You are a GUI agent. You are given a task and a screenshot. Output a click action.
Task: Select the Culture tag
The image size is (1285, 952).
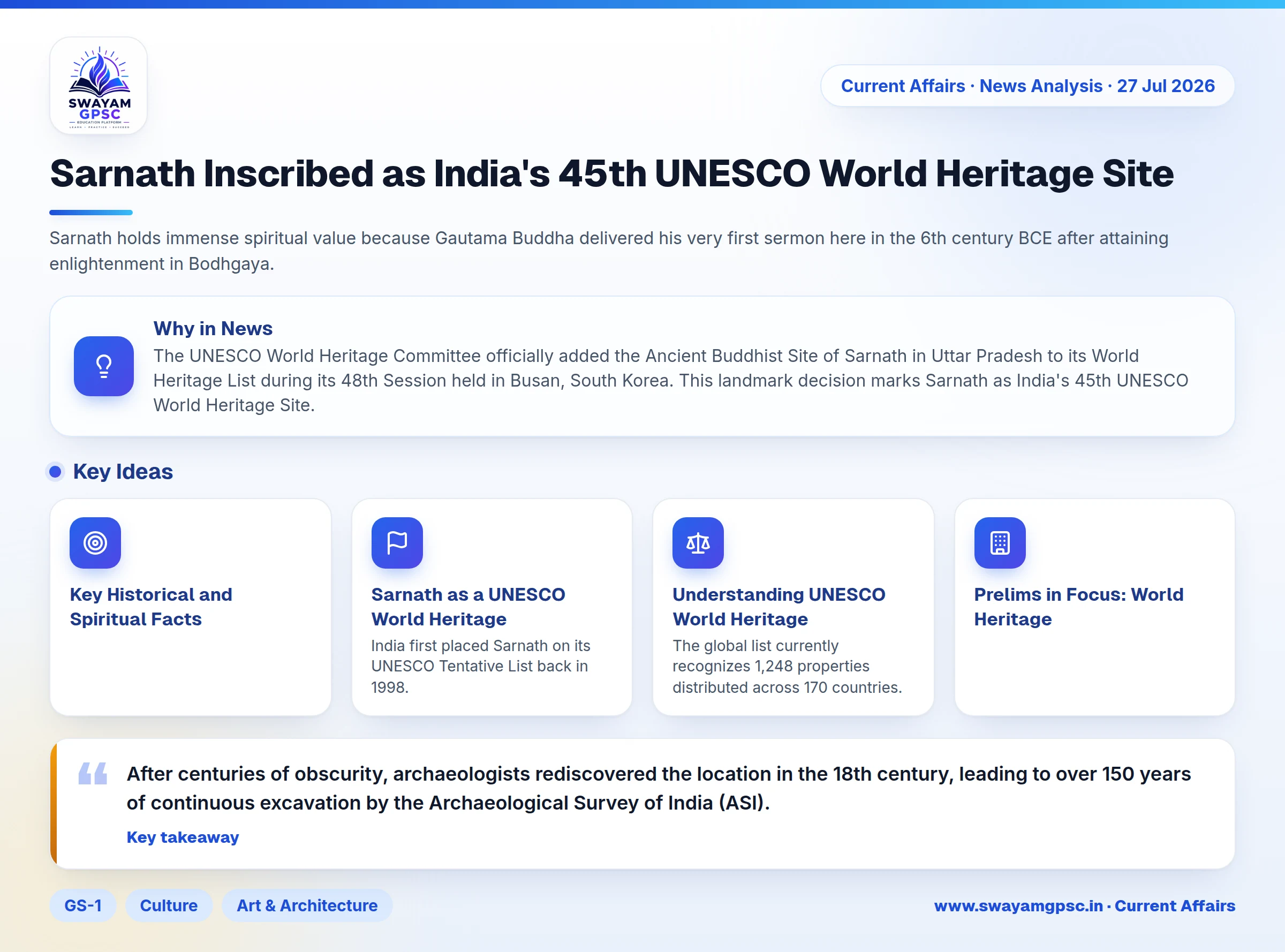169,905
